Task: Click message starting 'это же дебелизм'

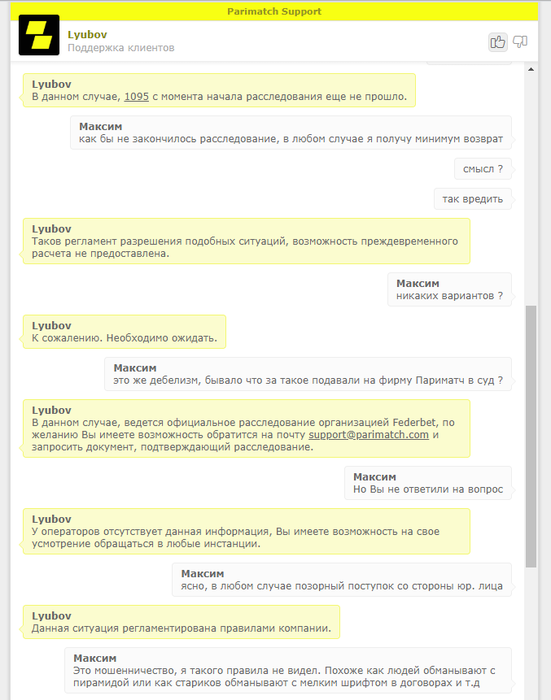Action: (308, 374)
